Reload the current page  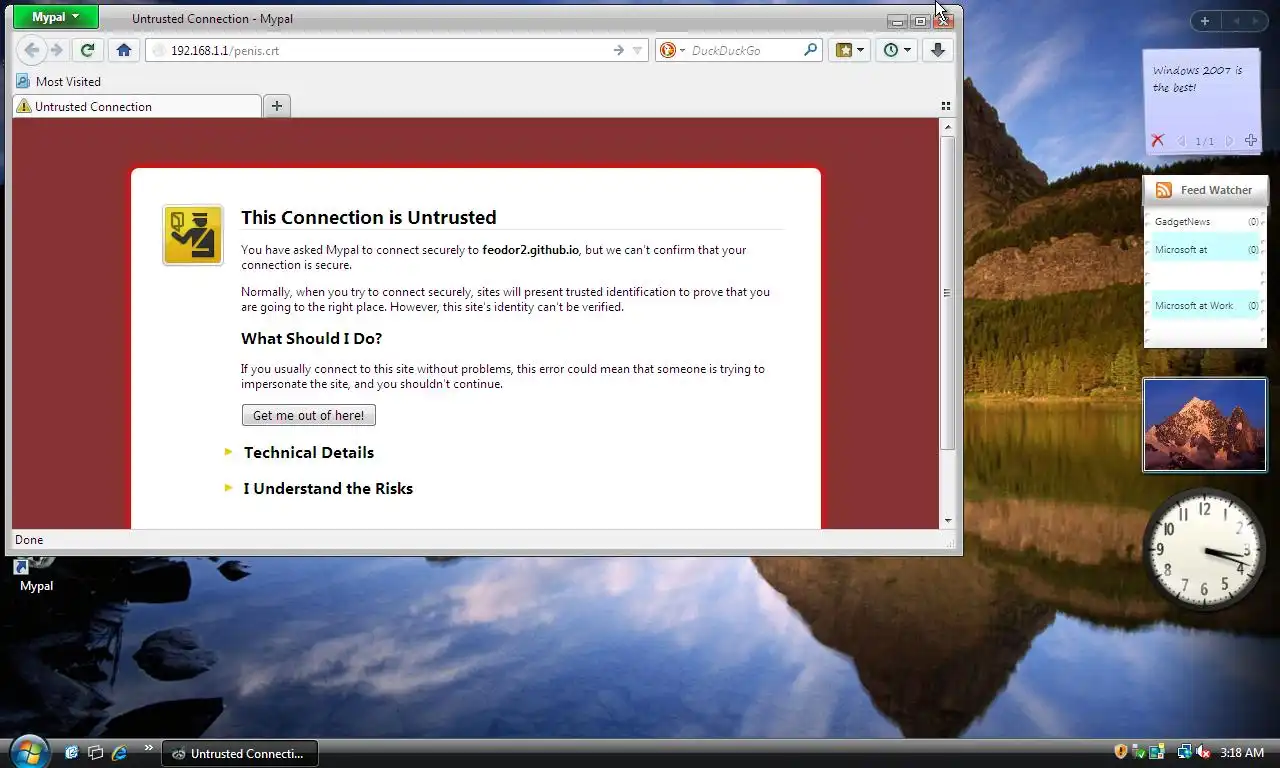coord(87,50)
